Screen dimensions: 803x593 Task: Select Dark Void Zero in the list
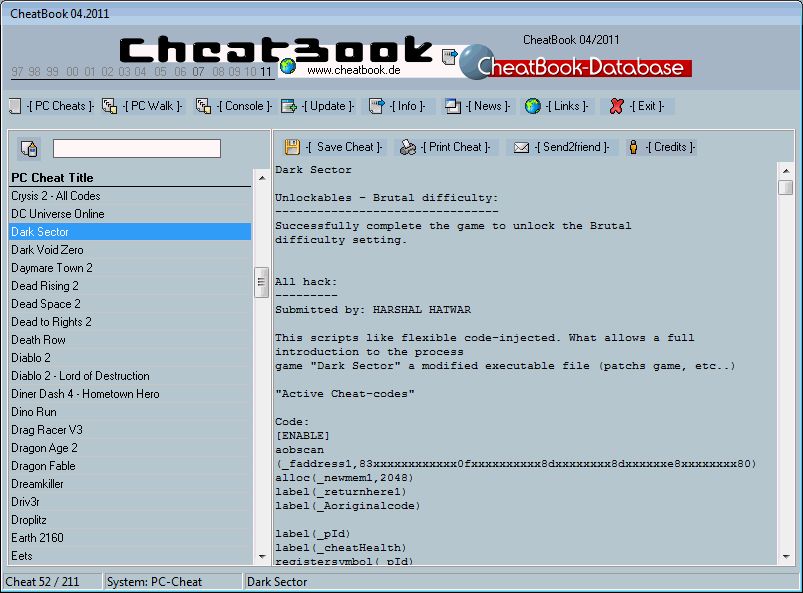(x=131, y=250)
